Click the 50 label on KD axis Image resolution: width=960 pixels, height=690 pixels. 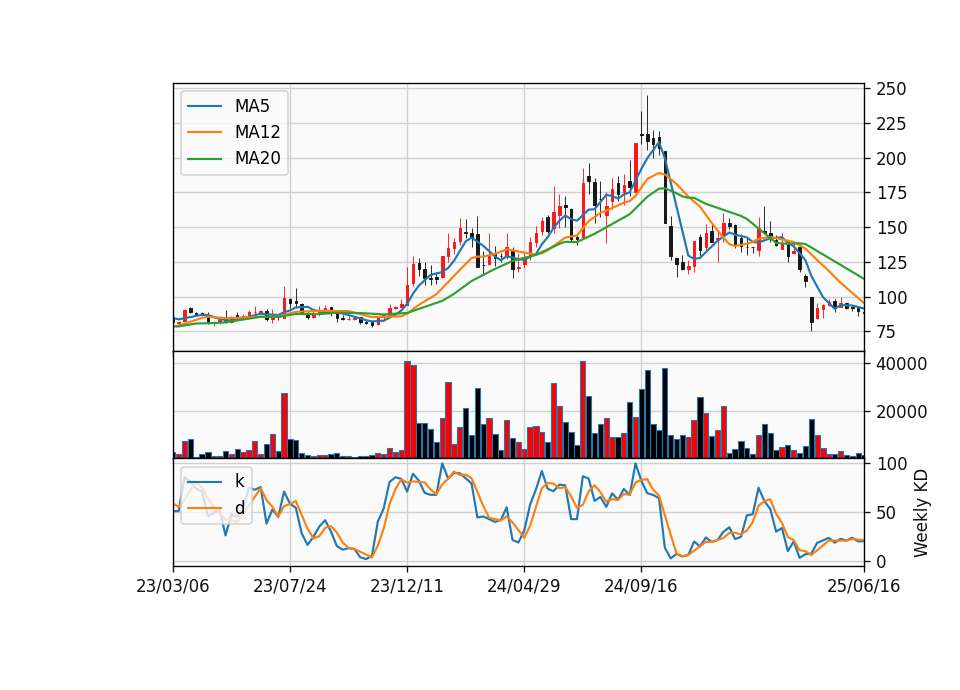tap(887, 512)
